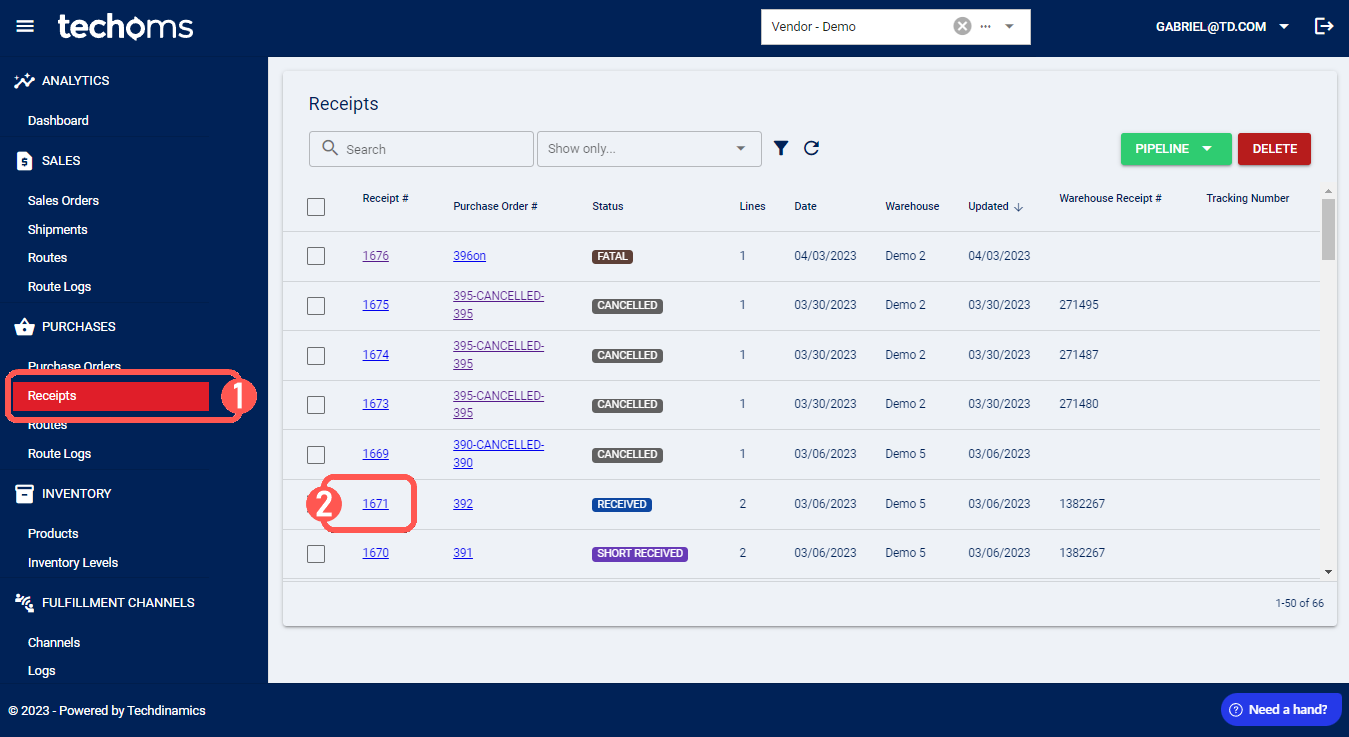This screenshot has width=1349, height=737.
Task: Open Logs under Fulfillment Channels
Action: click(x=42, y=670)
